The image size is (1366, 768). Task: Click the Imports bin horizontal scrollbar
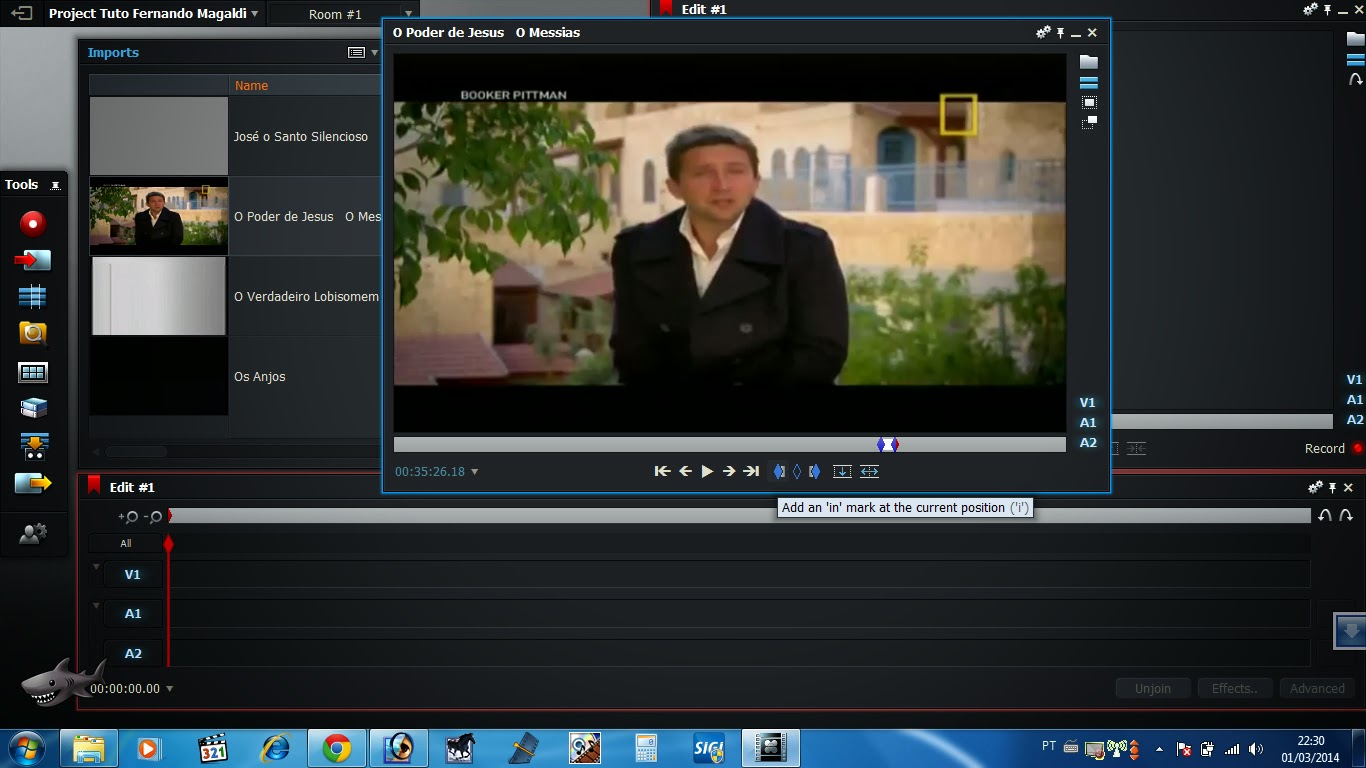[x=136, y=452]
